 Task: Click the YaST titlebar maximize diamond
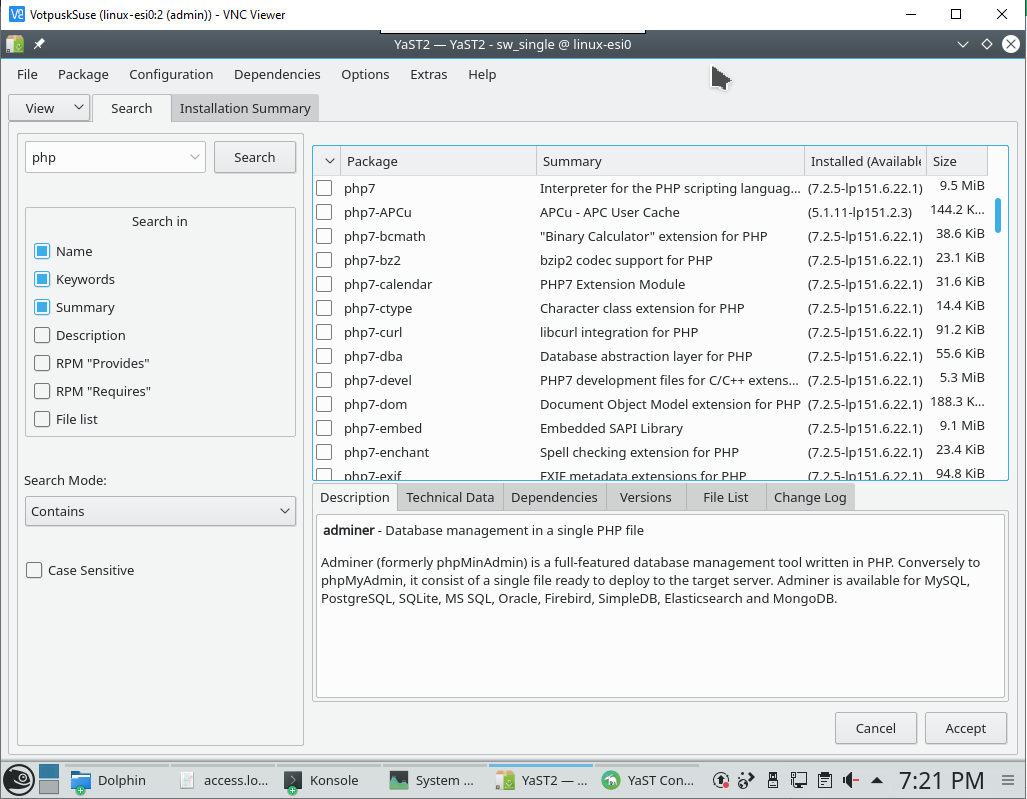(986, 45)
